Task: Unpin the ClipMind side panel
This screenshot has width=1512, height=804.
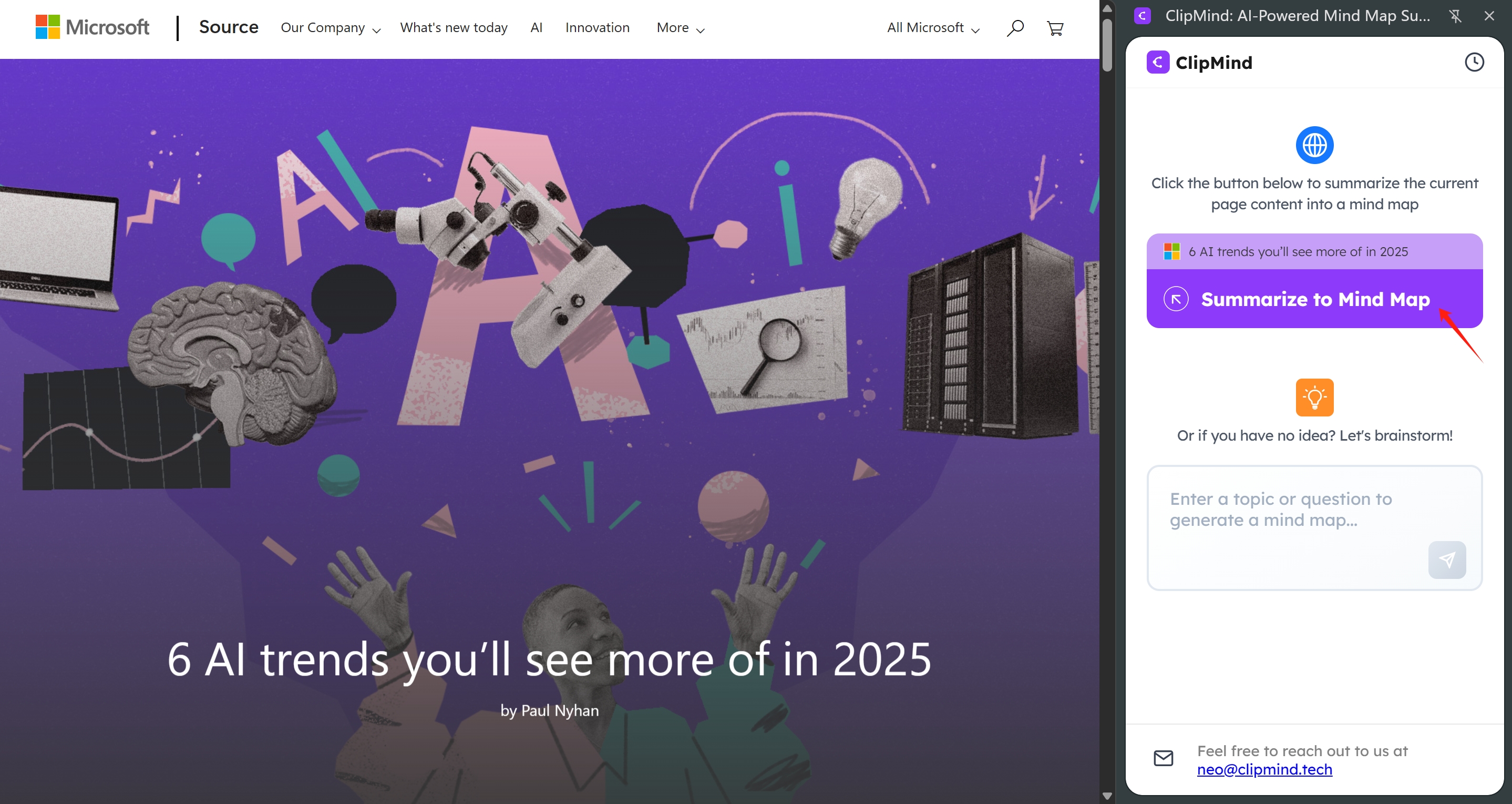Action: pos(1455,16)
